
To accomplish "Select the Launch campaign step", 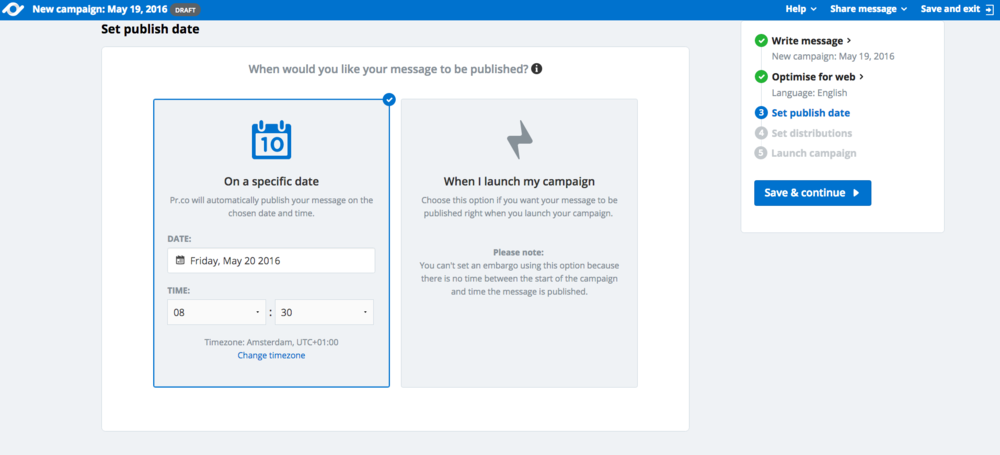I will coord(814,153).
